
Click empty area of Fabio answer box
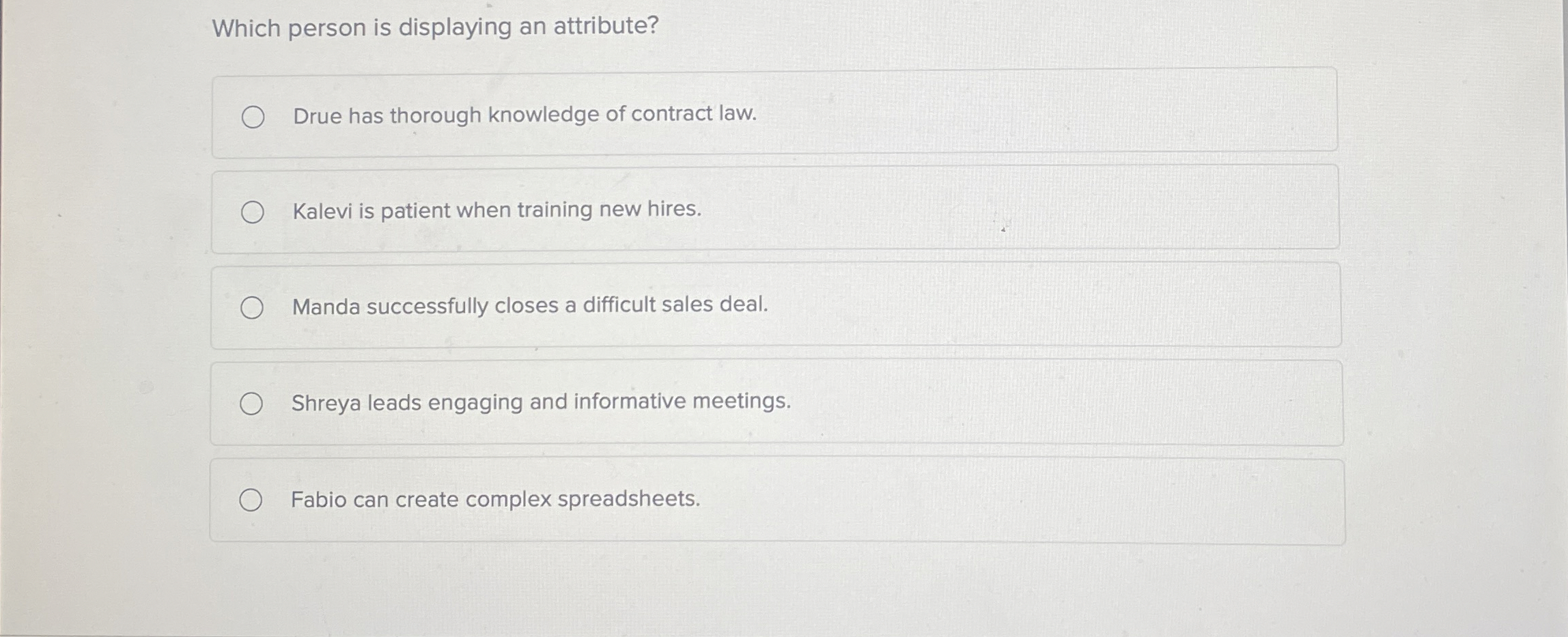click(x=1024, y=500)
